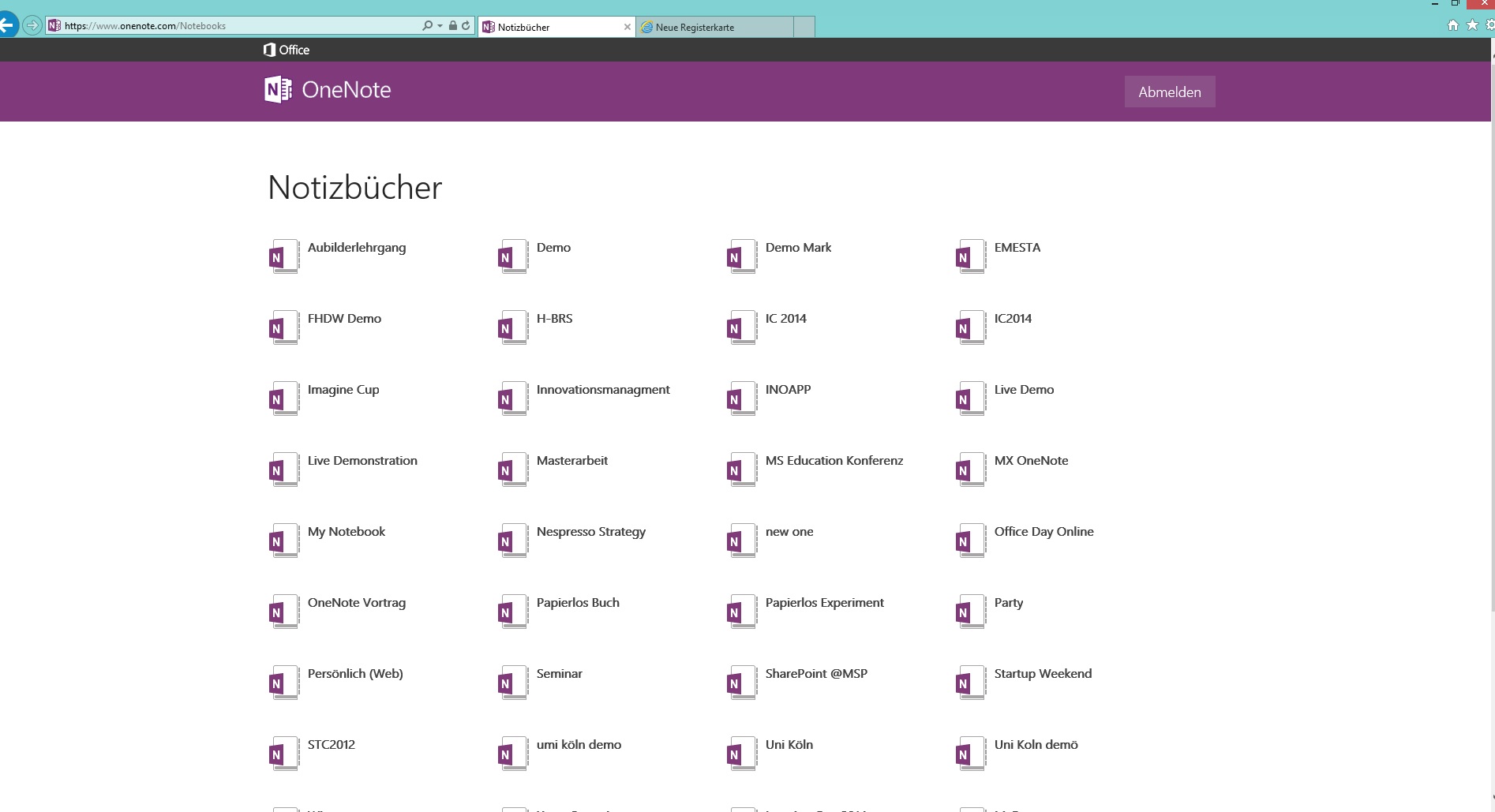Click the favorites star icon
1495x812 pixels.
coord(1471,25)
